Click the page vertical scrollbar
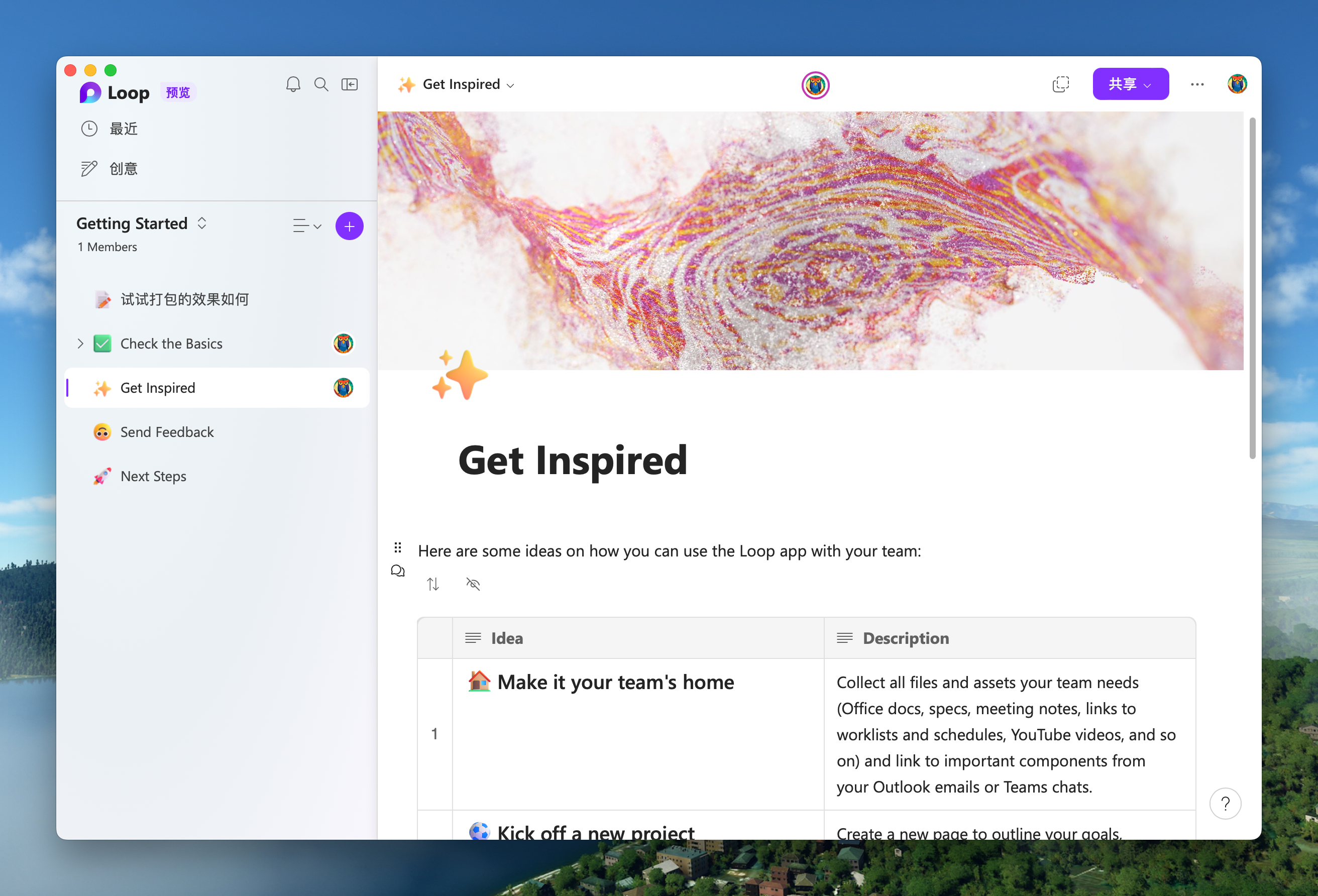This screenshot has width=1318, height=896. (1252, 288)
